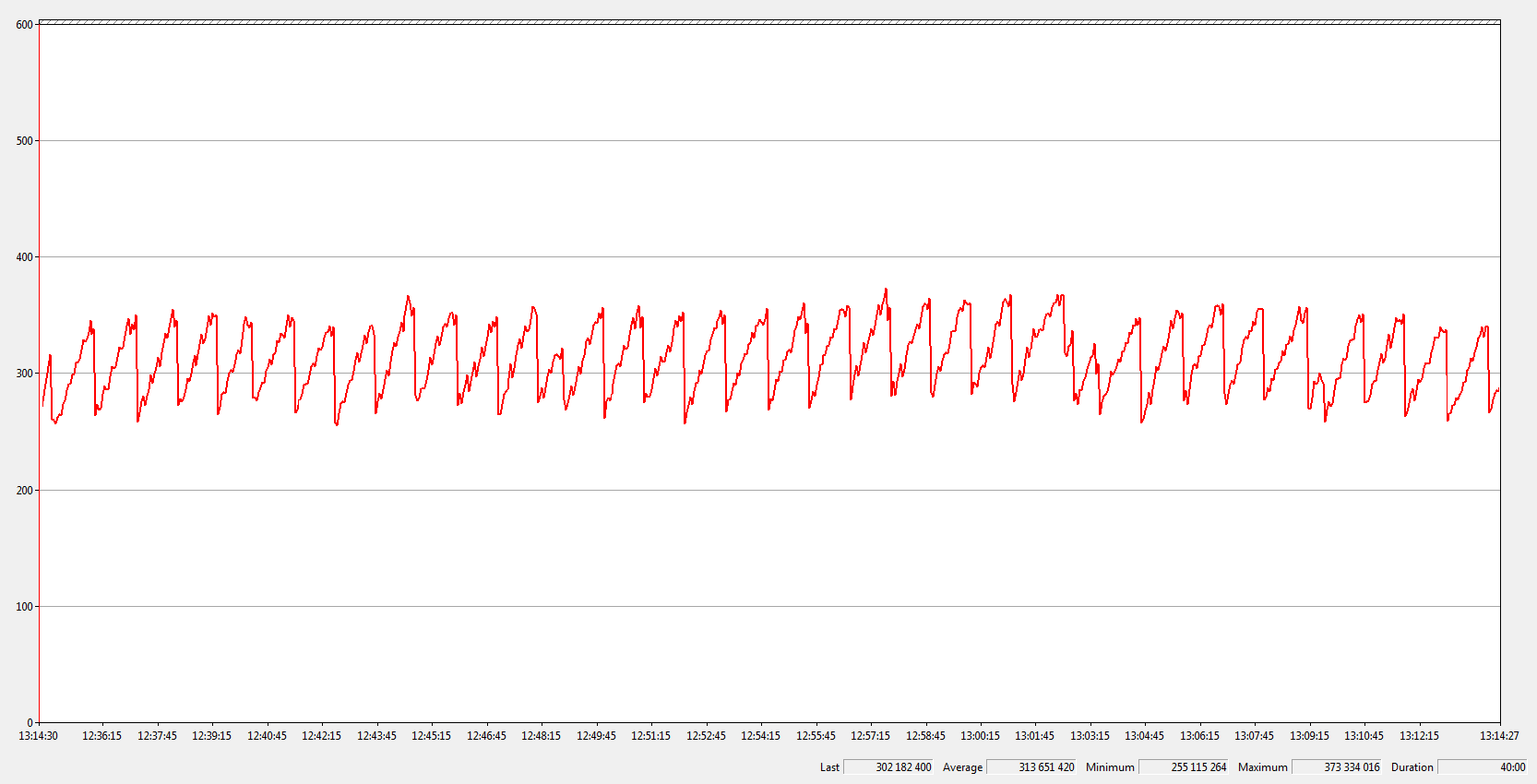Click the 400 y-axis label

(25, 257)
